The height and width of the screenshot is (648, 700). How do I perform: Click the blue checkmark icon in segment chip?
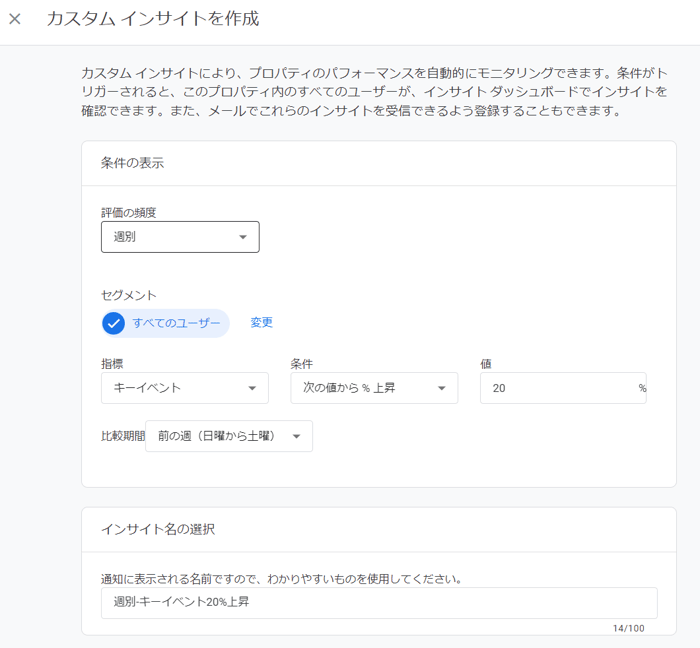(x=113, y=323)
